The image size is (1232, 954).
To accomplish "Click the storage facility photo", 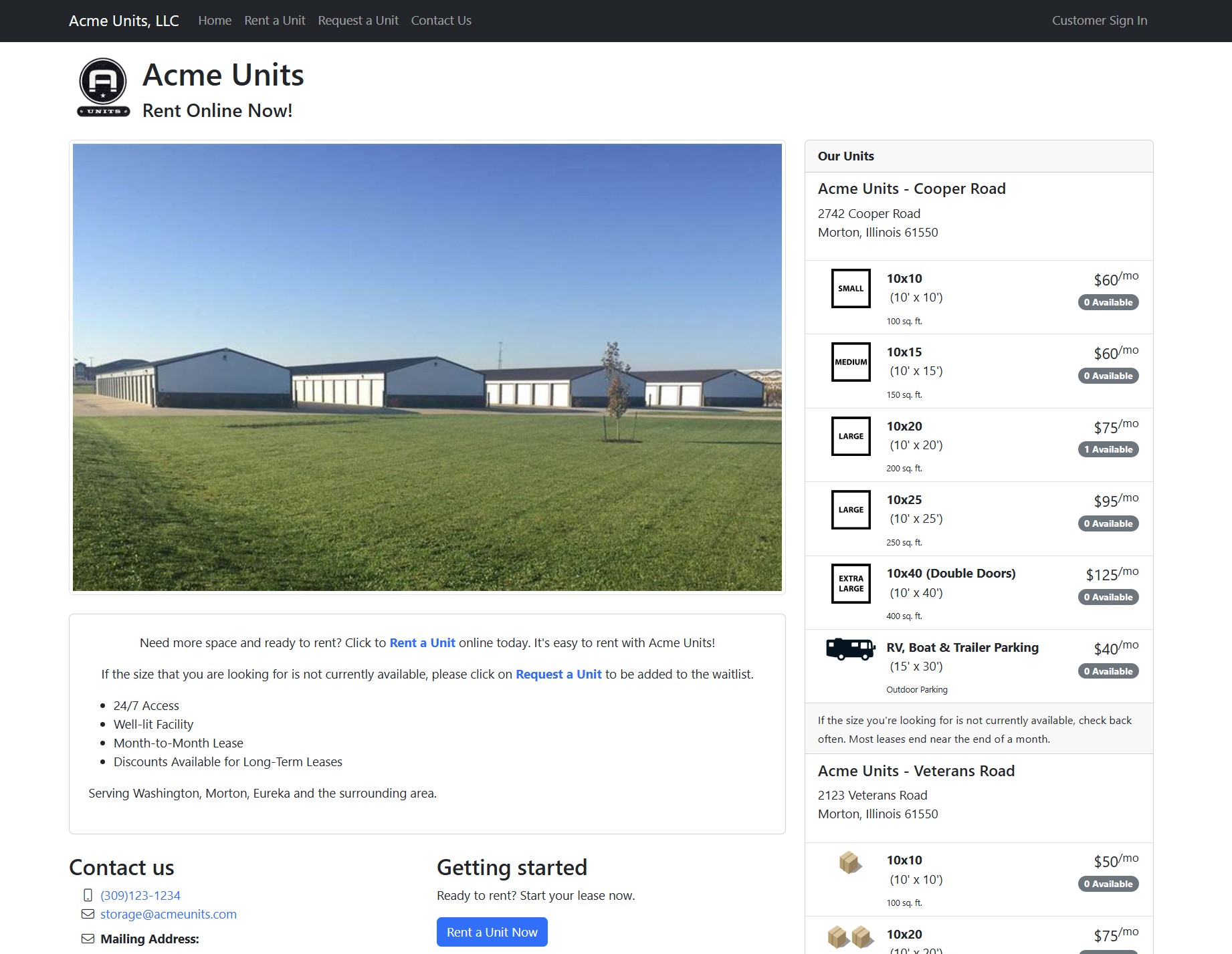I will [x=427, y=367].
